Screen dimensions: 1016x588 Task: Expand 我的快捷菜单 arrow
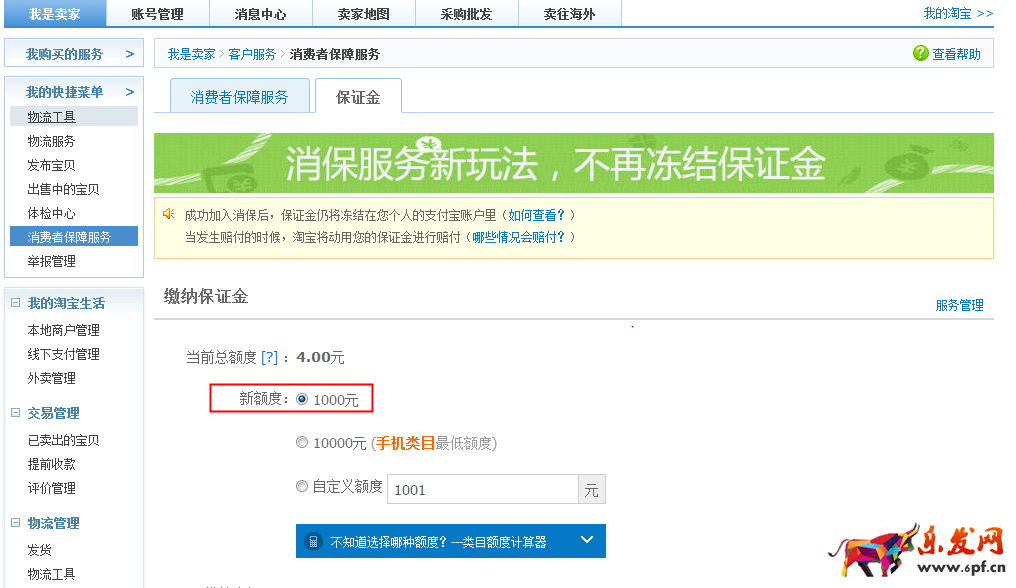point(130,92)
